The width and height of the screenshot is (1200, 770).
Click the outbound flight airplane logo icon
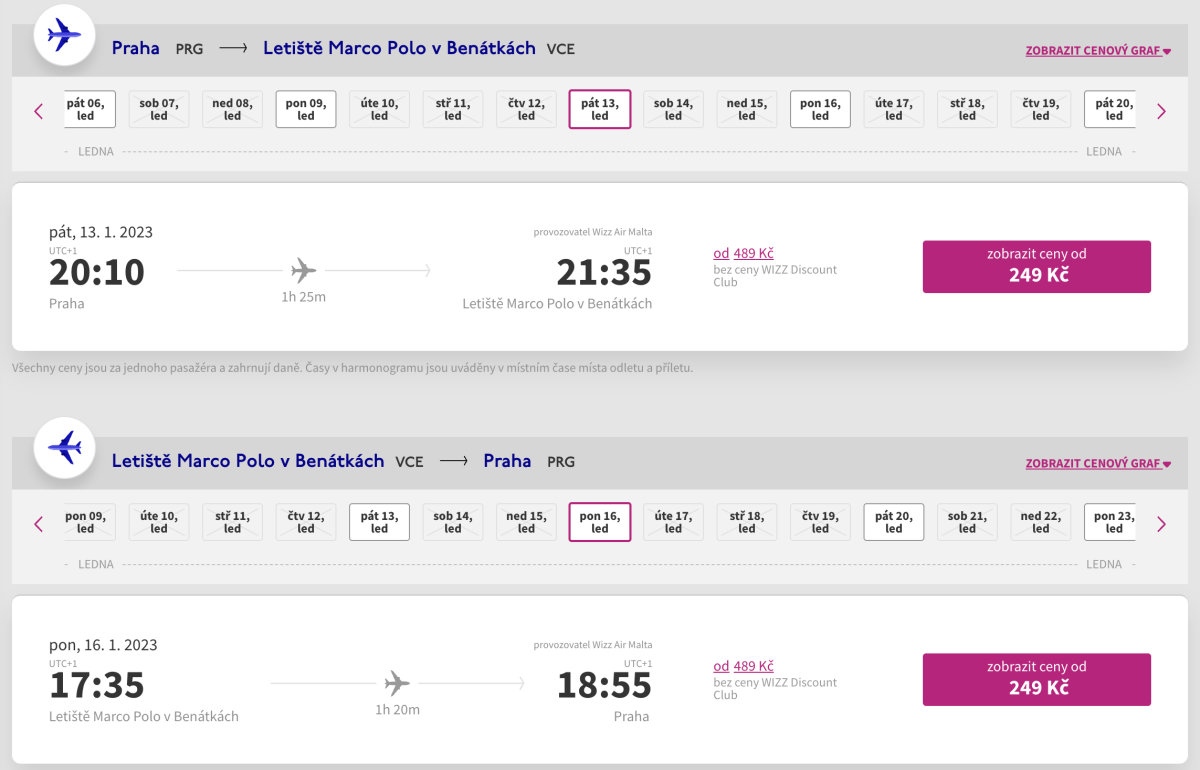point(64,35)
